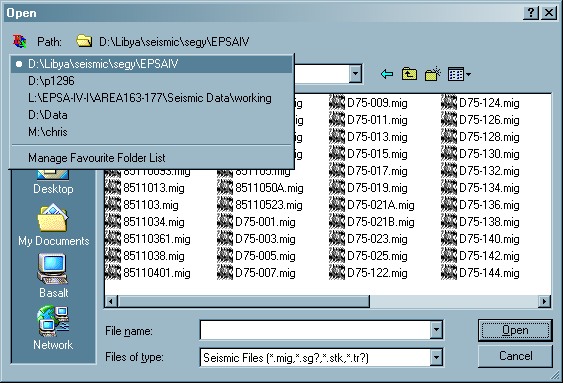
Task: Select file D75-128.mig
Action: 480,137
